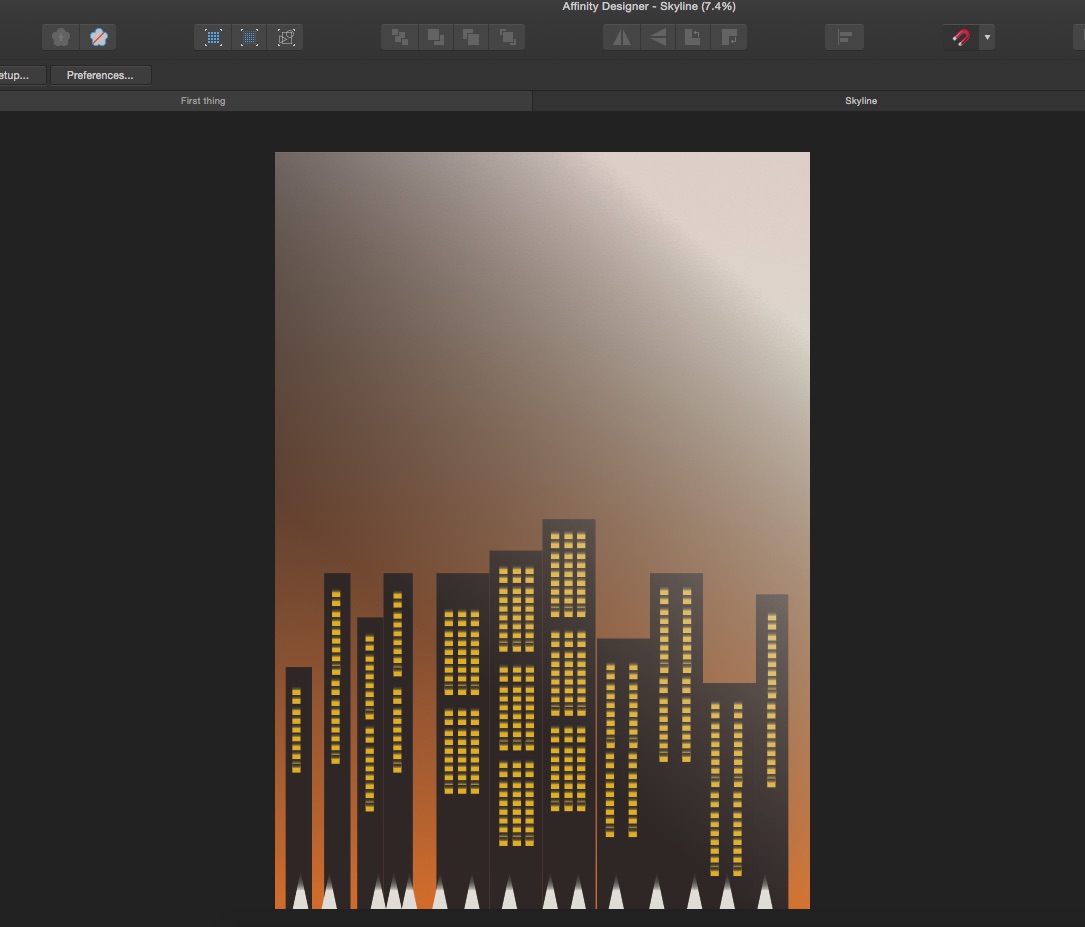Image resolution: width=1085 pixels, height=927 pixels.
Task: Toggle the Show Grid icon
Action: point(213,38)
